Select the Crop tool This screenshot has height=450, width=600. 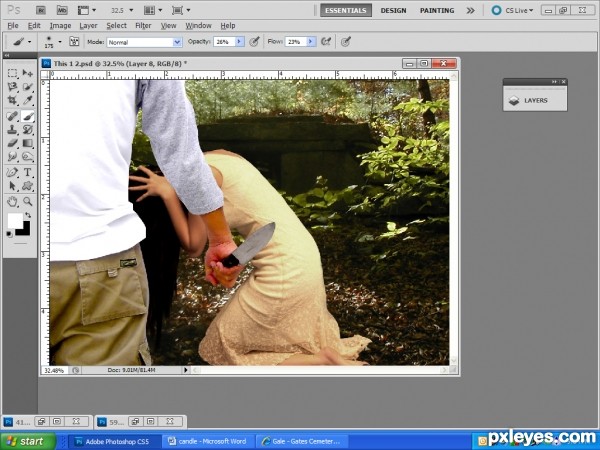[13, 101]
